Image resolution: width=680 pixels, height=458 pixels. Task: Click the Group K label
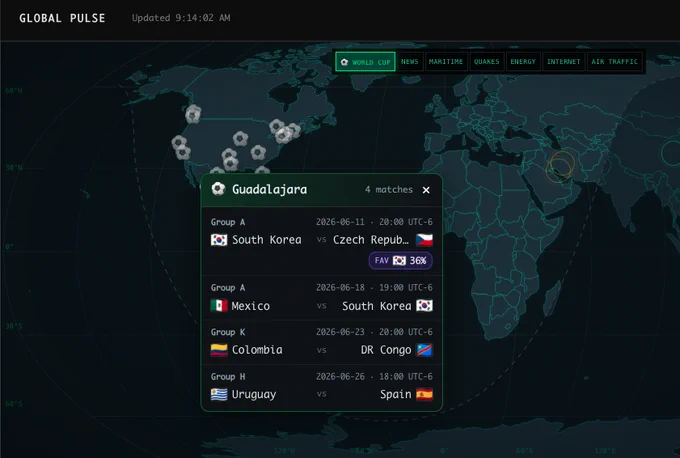click(x=228, y=332)
